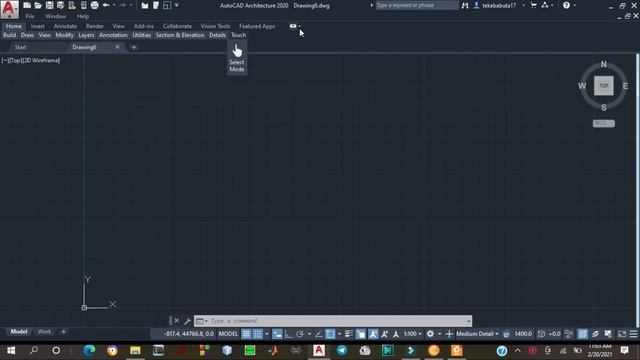Viewport: 640px width, 360px height.
Task: Switch to the Model layout tab
Action: click(19, 331)
